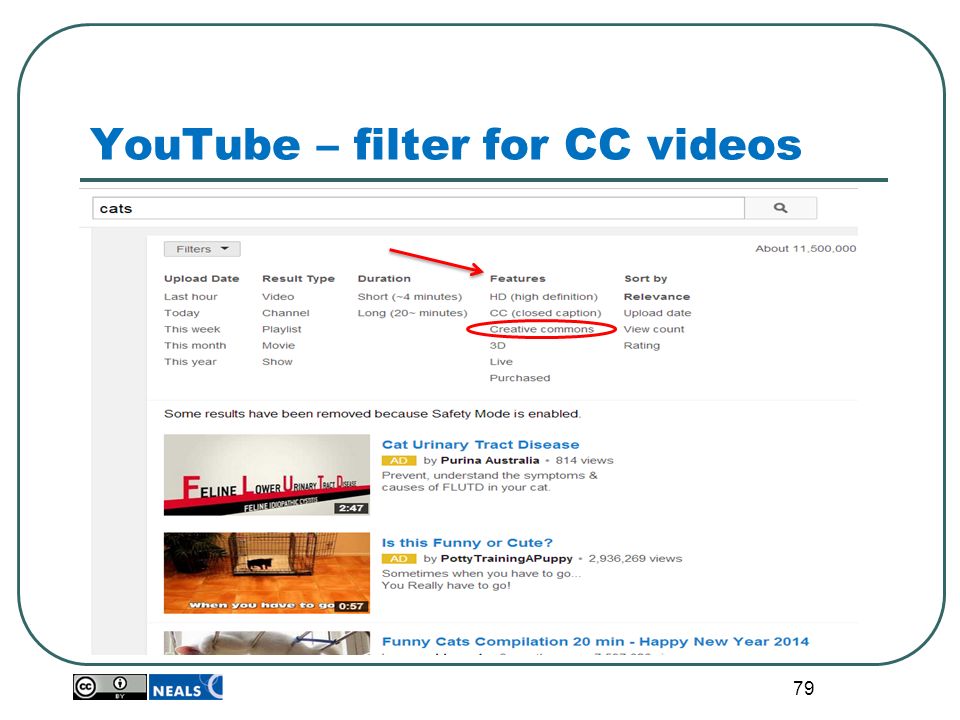Filter by Creative commons
The height and width of the screenshot is (720, 960).
tap(541, 329)
